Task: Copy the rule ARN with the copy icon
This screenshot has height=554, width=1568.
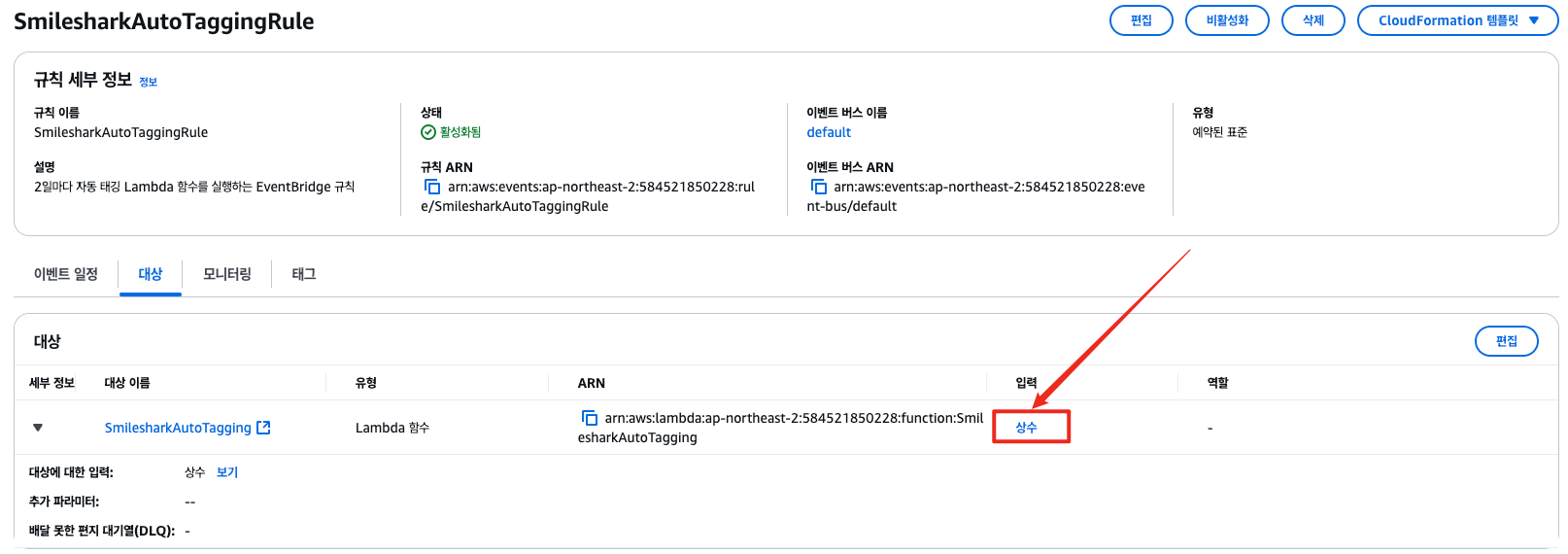Action: click(432, 187)
